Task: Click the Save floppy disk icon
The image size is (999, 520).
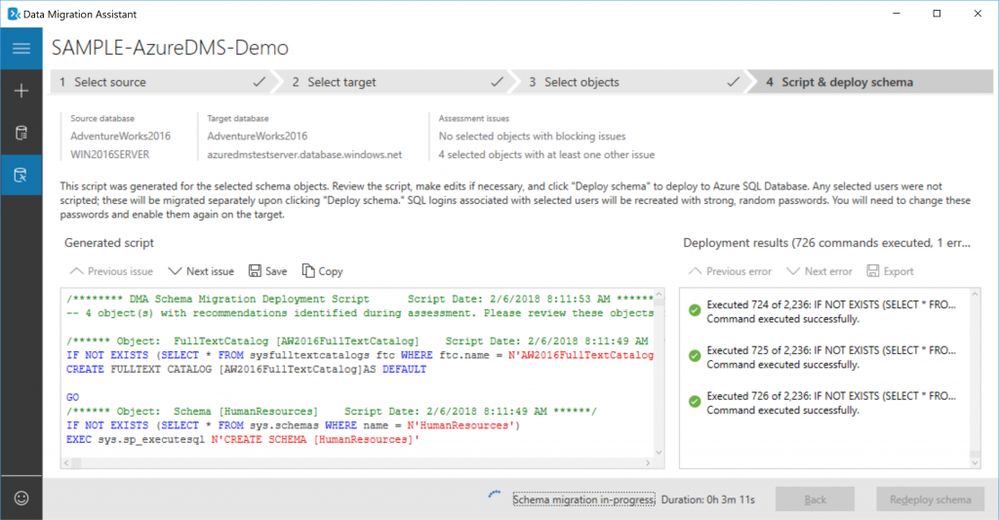Action: (x=255, y=271)
